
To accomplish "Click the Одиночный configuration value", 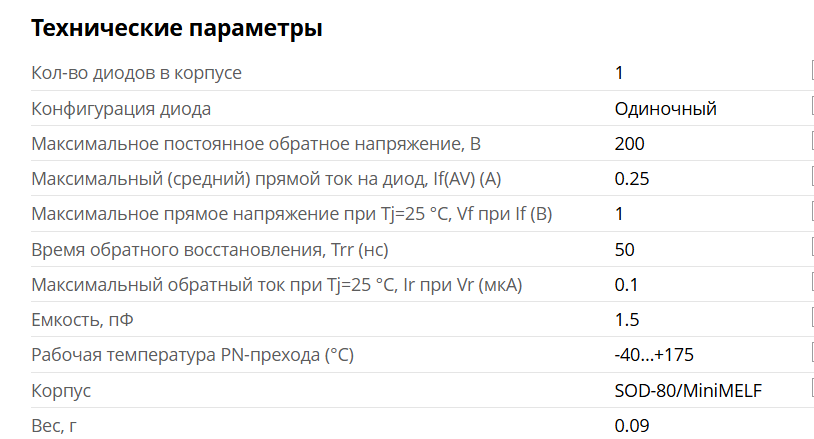I will pyautogui.click(x=665, y=109).
